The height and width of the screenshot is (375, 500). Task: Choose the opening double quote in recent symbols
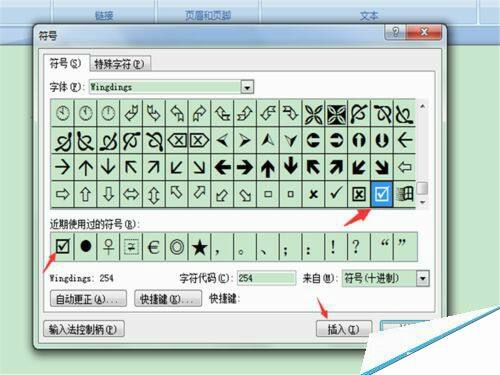[382, 247]
